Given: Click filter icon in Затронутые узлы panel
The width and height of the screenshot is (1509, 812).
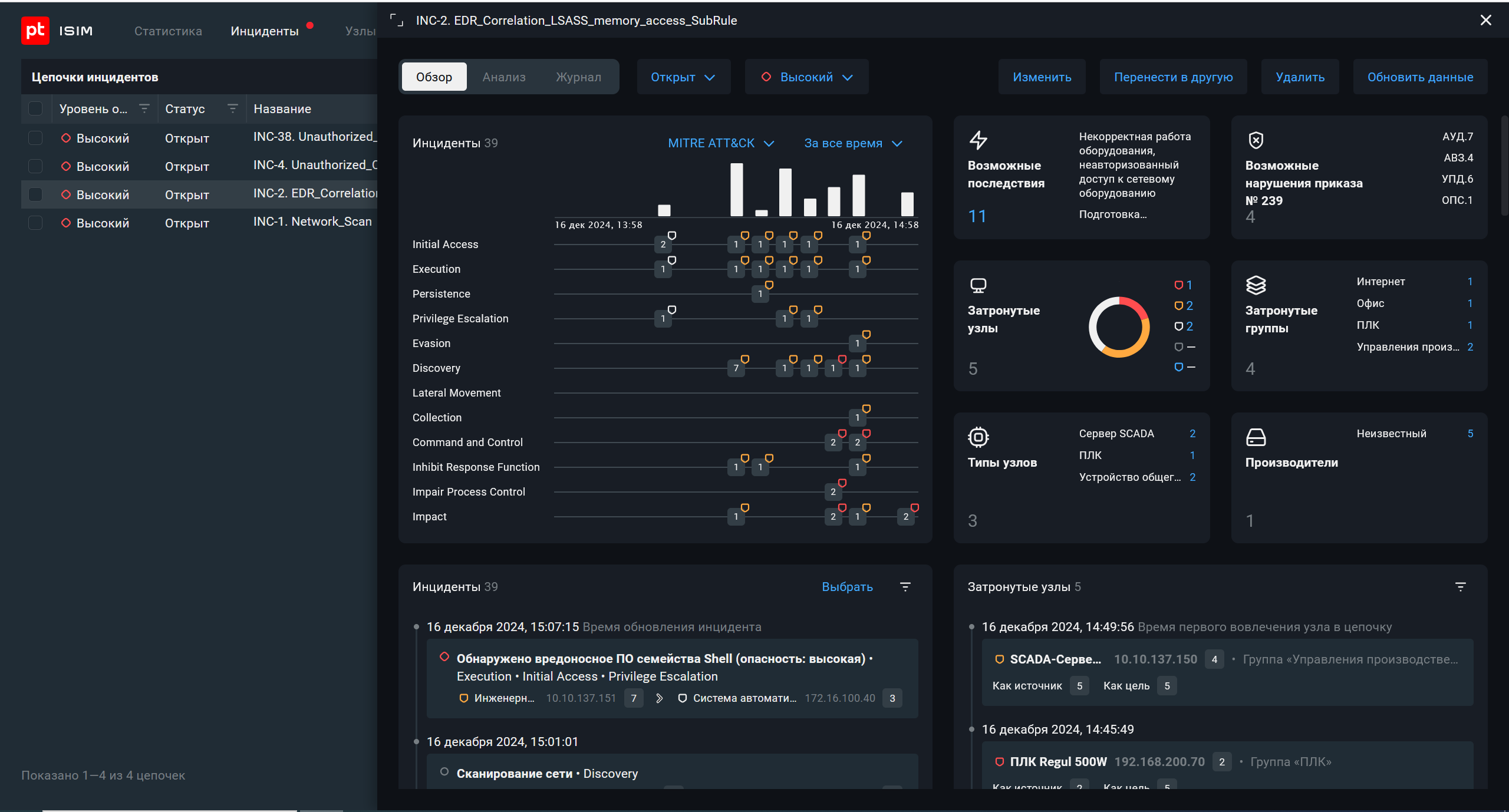Looking at the screenshot, I should 1460,587.
